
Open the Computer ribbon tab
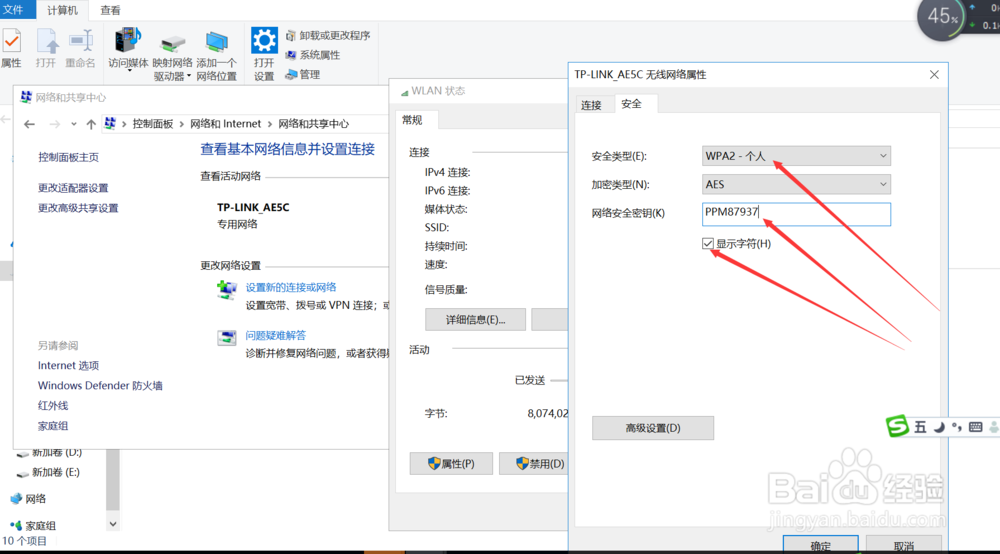tap(62, 10)
